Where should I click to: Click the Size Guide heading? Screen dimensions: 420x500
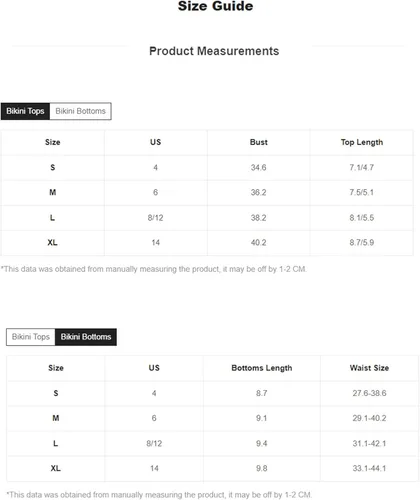[215, 6]
